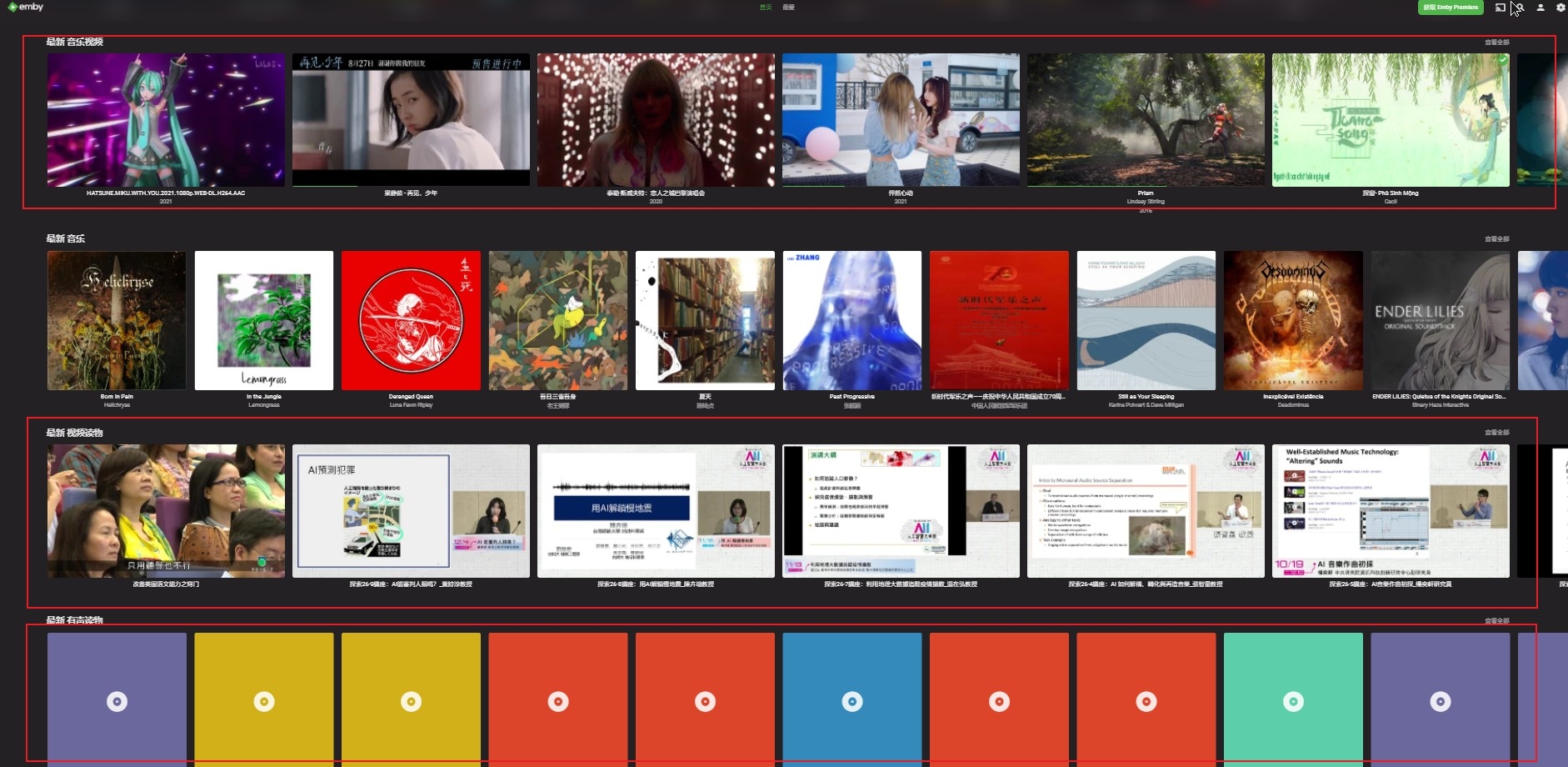Open the 怦然心动 music video thumbnail
Image resolution: width=1568 pixels, height=767 pixels.
coord(901,120)
